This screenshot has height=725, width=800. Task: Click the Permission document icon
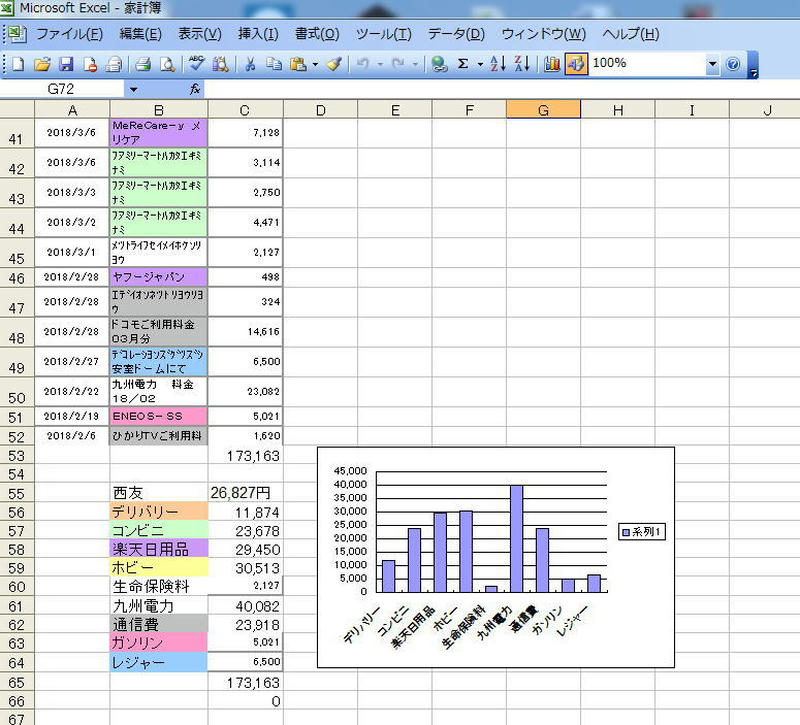90,64
